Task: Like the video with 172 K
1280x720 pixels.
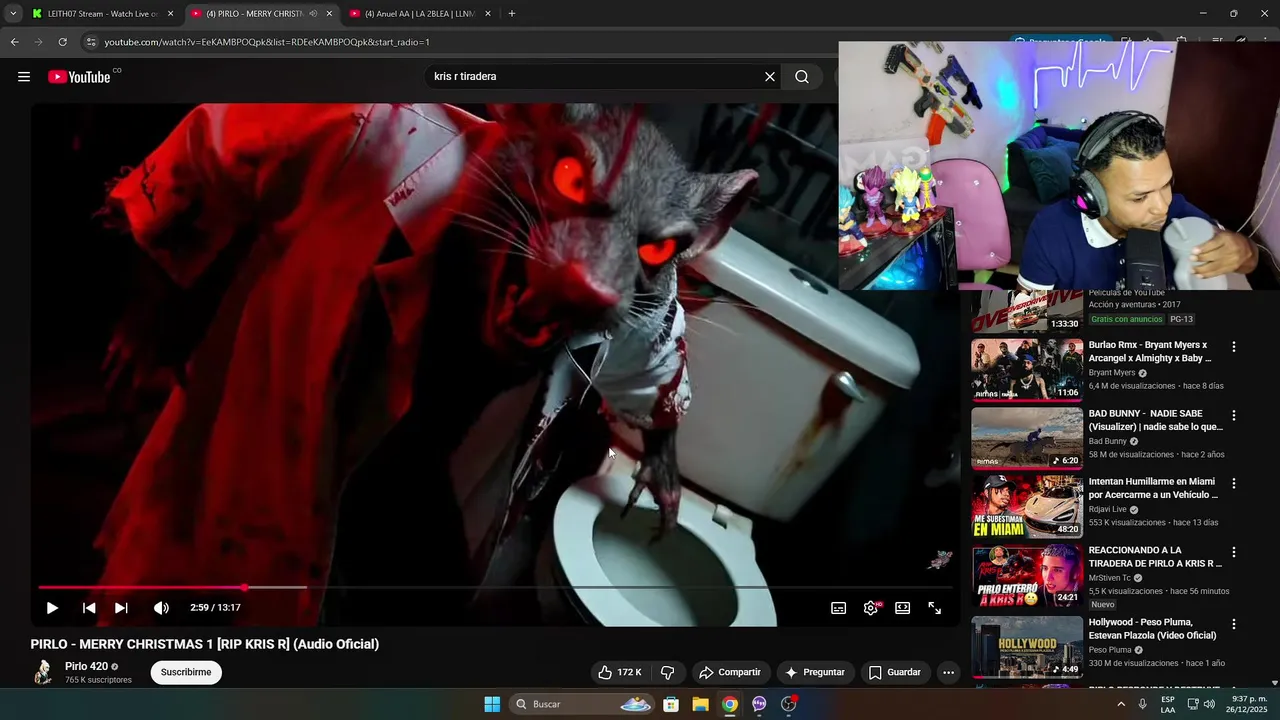Action: (x=619, y=672)
